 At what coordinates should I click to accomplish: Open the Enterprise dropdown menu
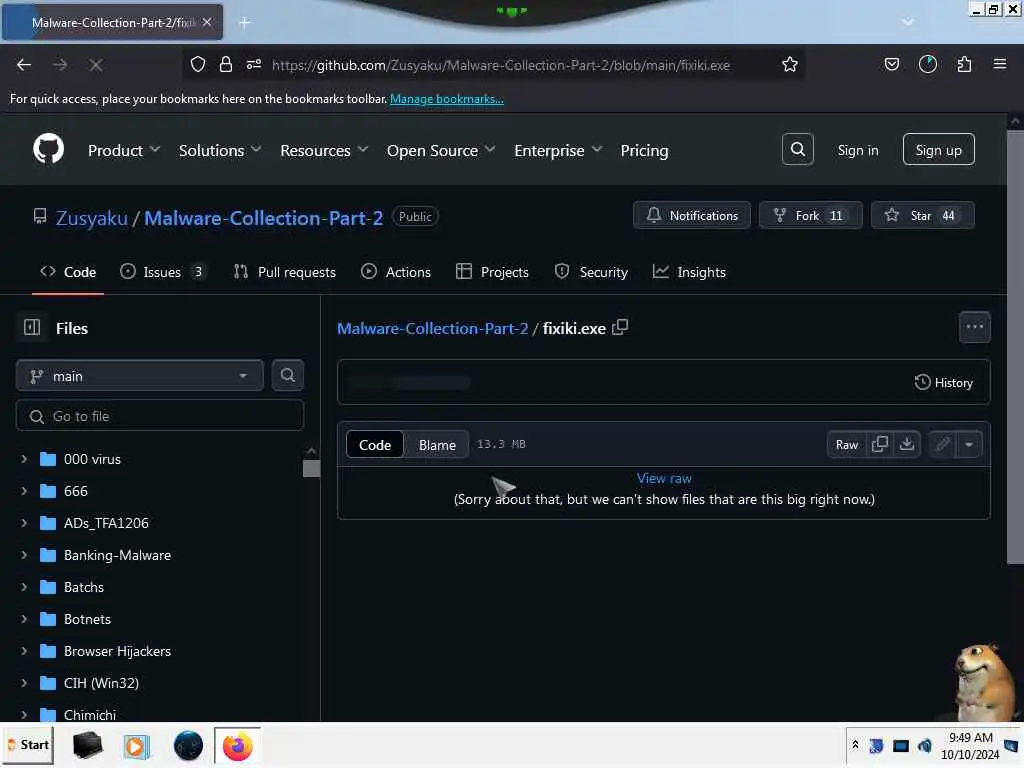point(558,150)
